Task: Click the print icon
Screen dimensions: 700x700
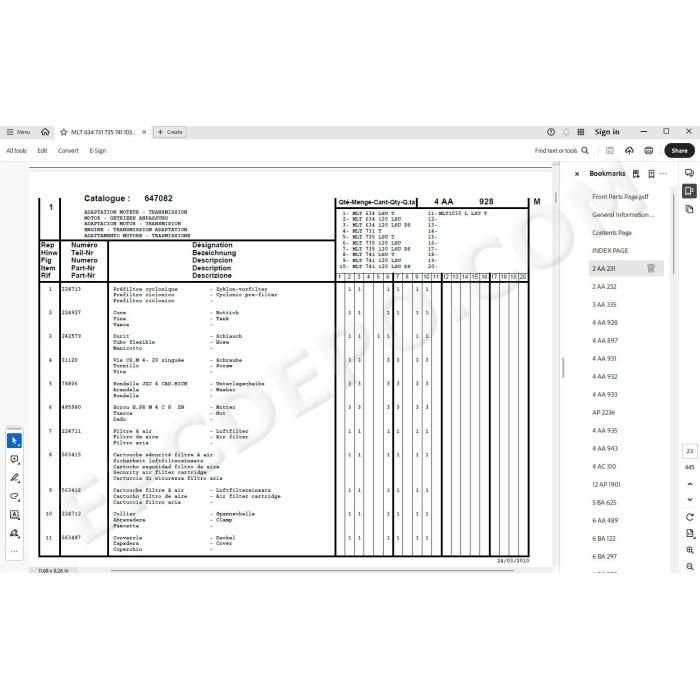Action: [x=649, y=150]
